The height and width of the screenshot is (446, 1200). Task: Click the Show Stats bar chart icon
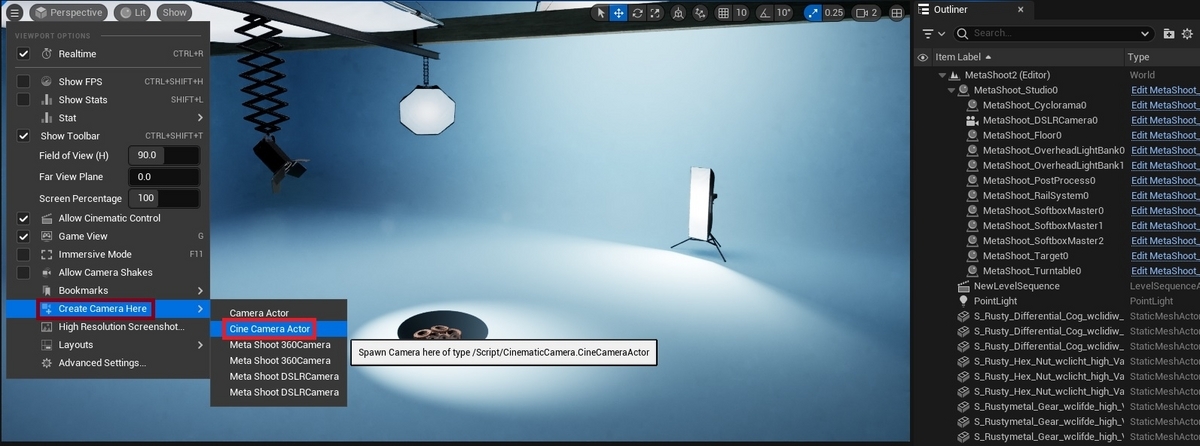pyautogui.click(x=46, y=100)
